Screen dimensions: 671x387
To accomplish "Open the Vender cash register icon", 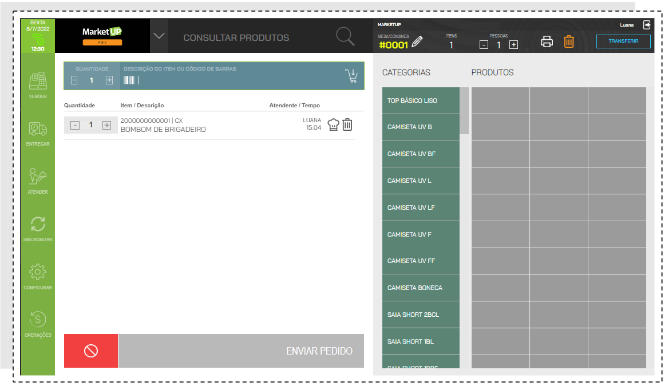I will tap(38, 81).
